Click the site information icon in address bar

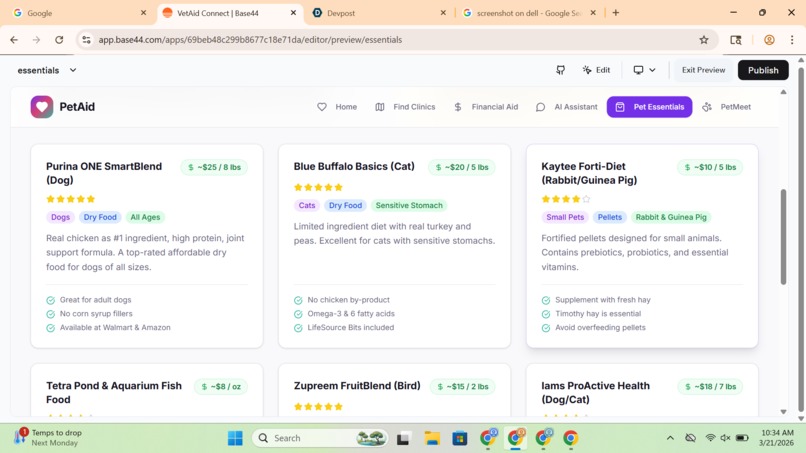pyautogui.click(x=86, y=40)
